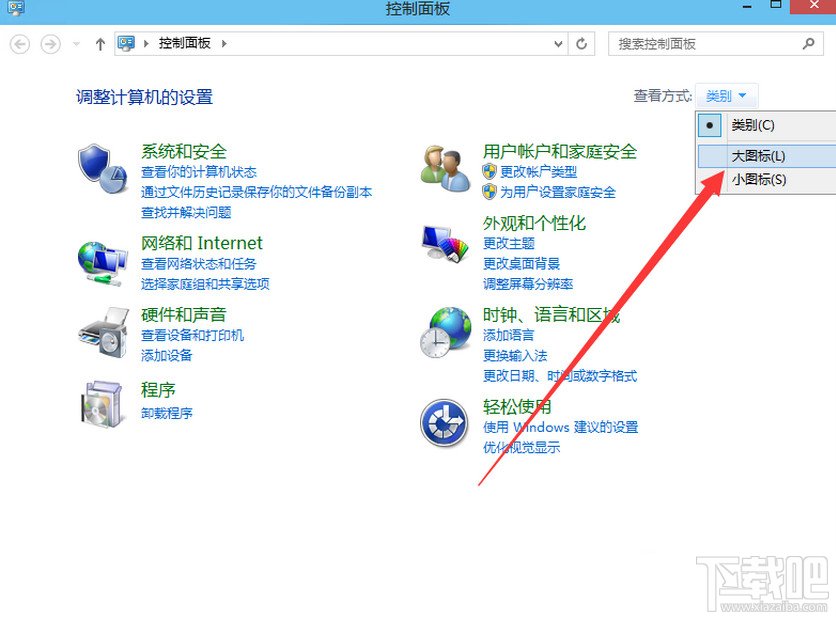
Task: Click the refresh button beside the address bar
Action: point(581,43)
